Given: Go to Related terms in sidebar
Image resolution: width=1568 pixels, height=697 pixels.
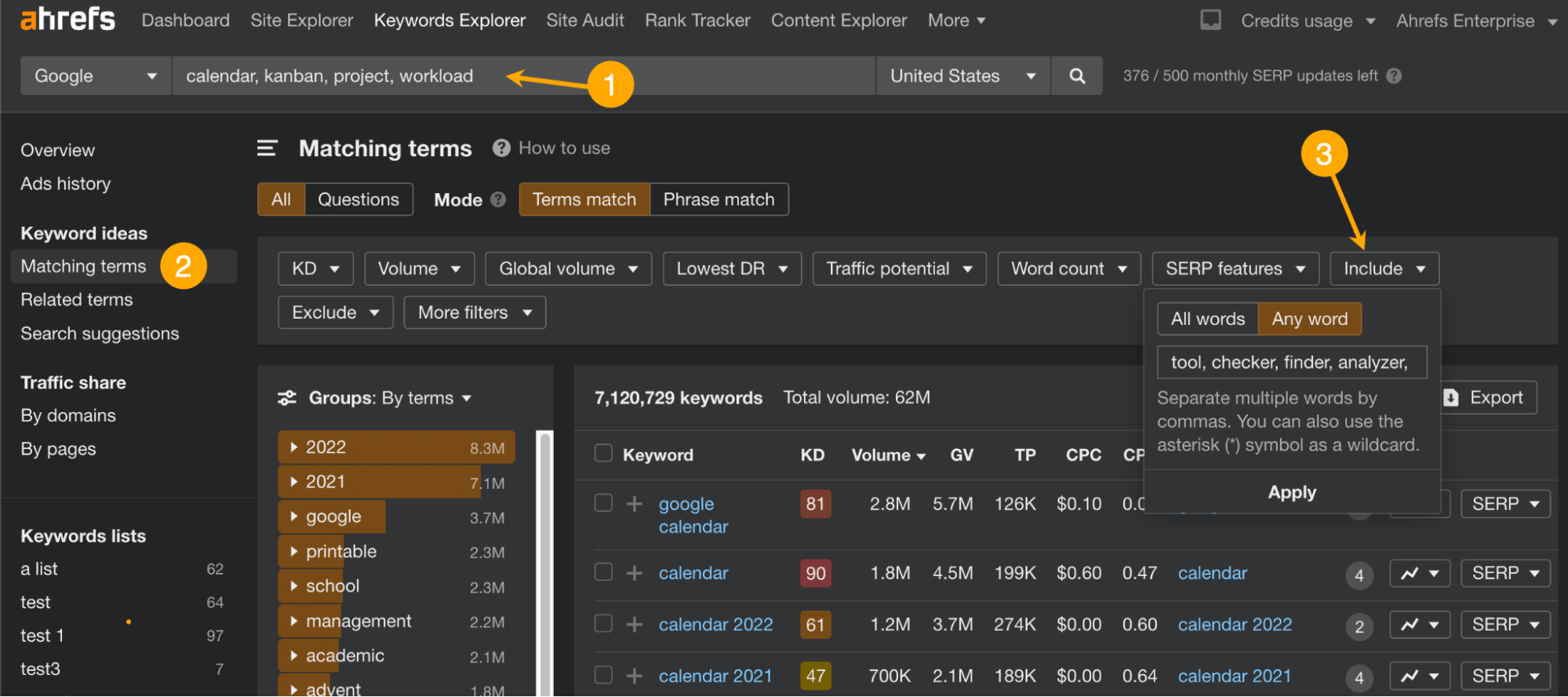Looking at the screenshot, I should [x=77, y=300].
